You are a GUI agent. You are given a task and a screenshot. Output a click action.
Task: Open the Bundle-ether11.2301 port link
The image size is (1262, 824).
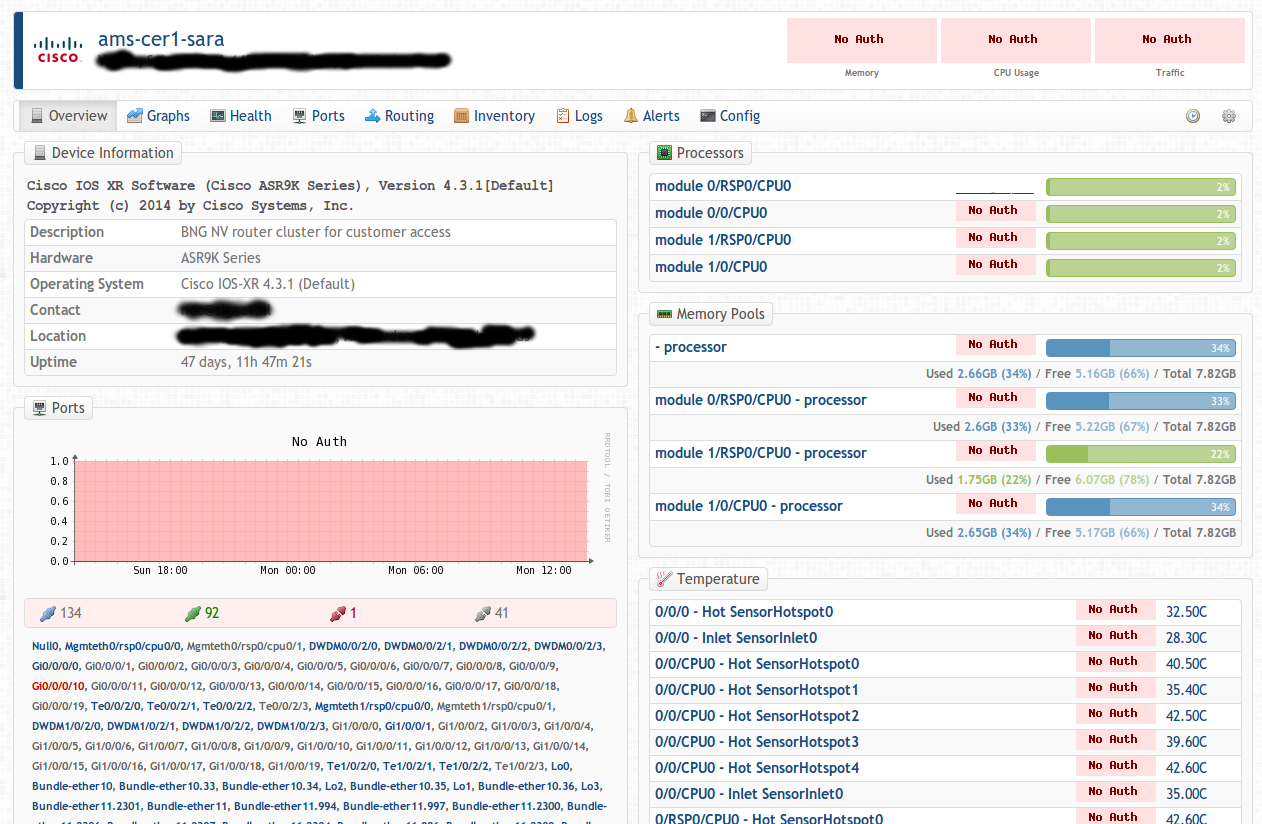(86, 806)
